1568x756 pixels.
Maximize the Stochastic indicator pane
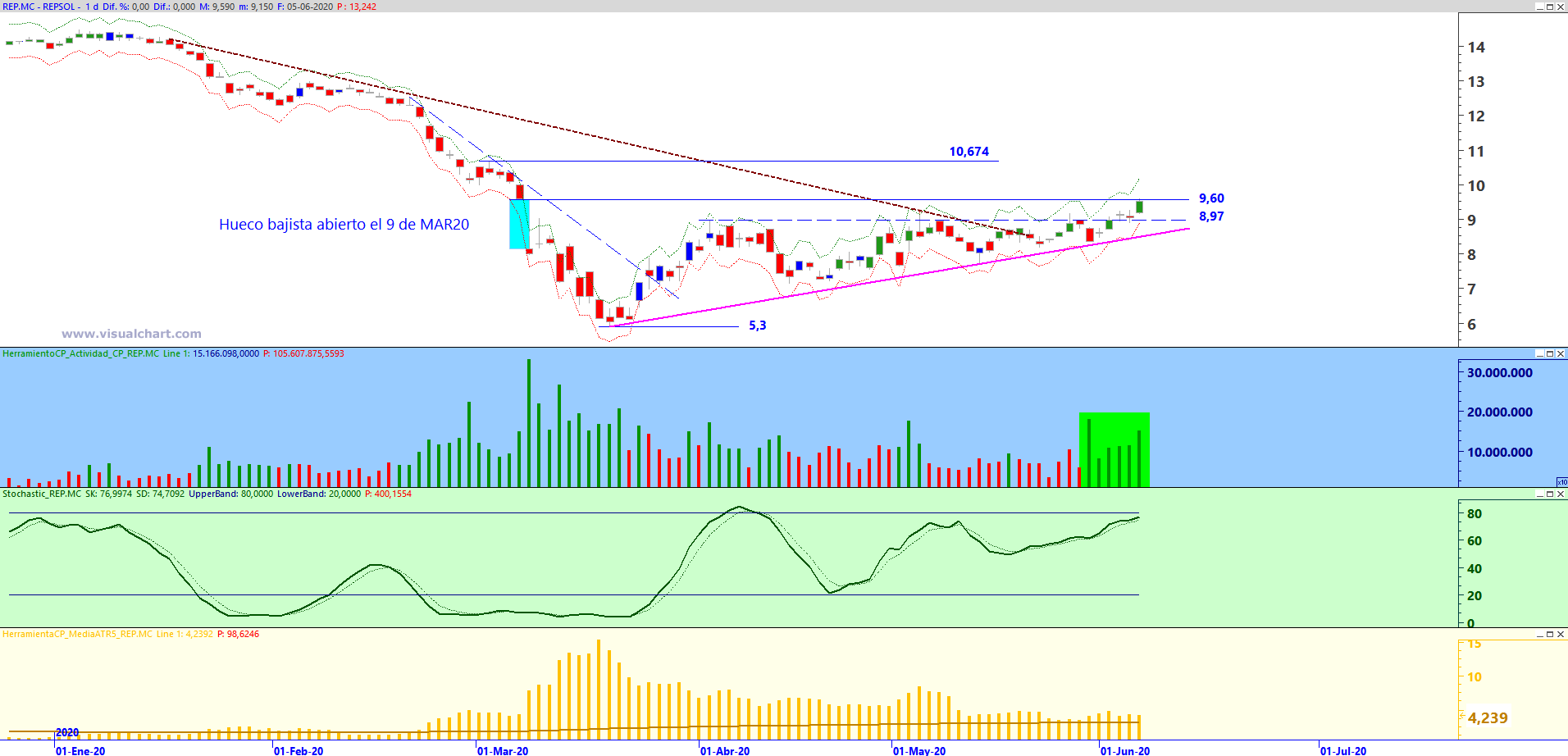[1550, 494]
